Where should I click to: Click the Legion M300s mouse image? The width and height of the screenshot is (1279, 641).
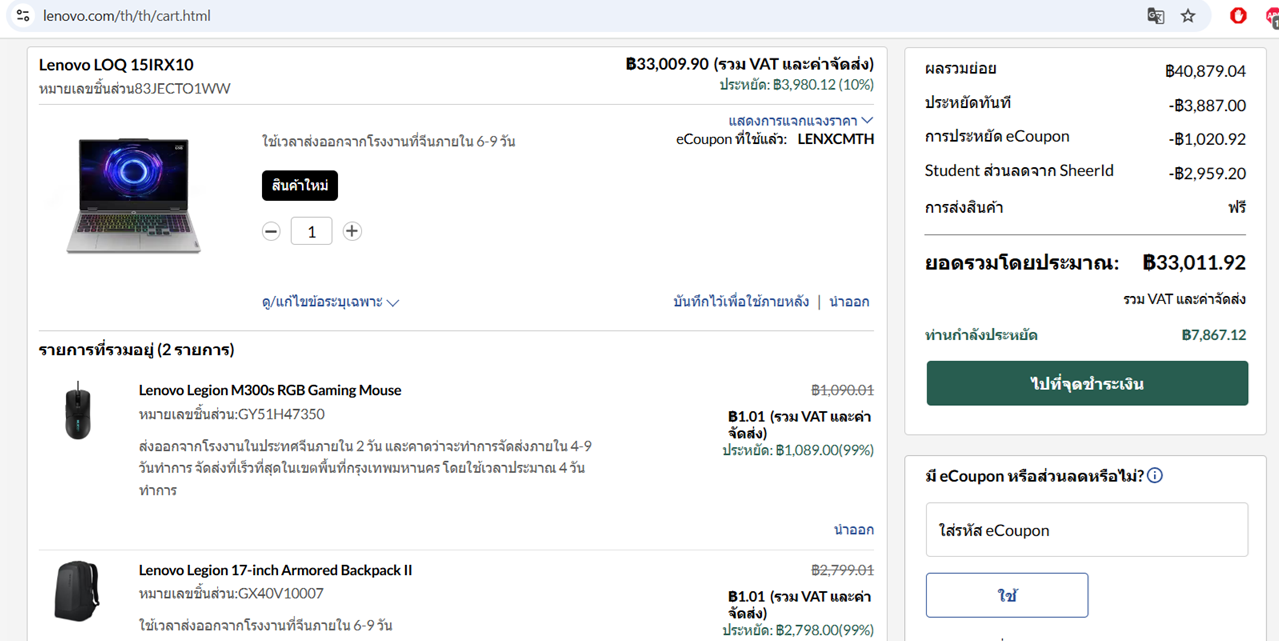77,410
